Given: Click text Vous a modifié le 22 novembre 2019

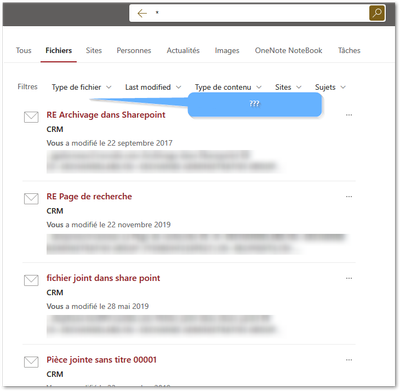Looking at the screenshot, I should [x=108, y=225].
